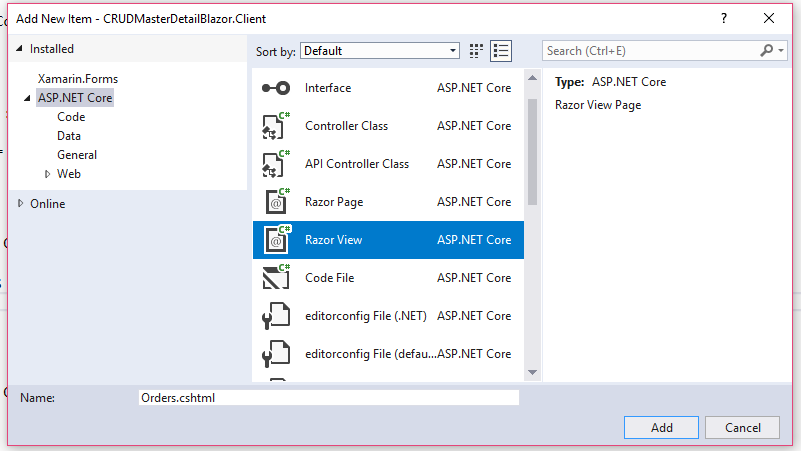This screenshot has width=801, height=451.
Task: Select 'editorconfig File (.NET)' name
Action: click(x=366, y=316)
